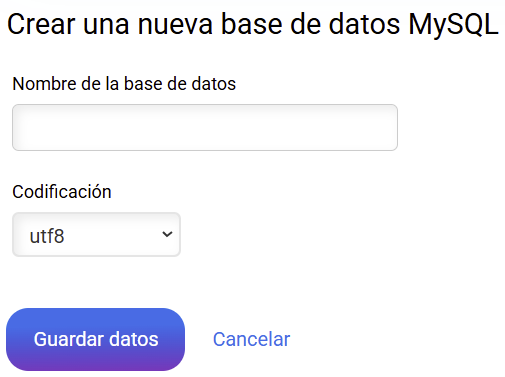Click the Cancelar link
The width and height of the screenshot is (505, 377).
tap(251, 339)
